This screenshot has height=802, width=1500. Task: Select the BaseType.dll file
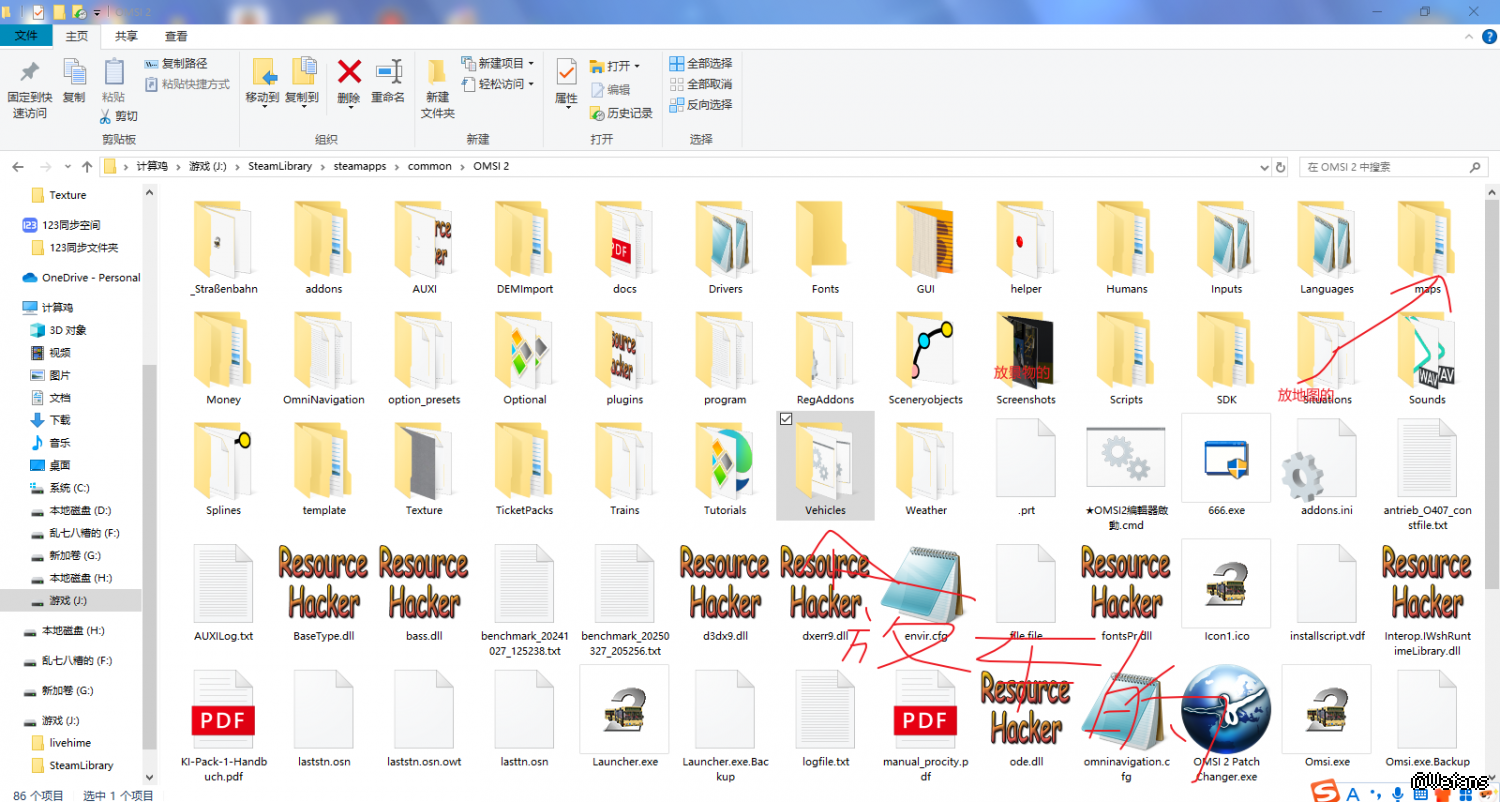[324, 594]
